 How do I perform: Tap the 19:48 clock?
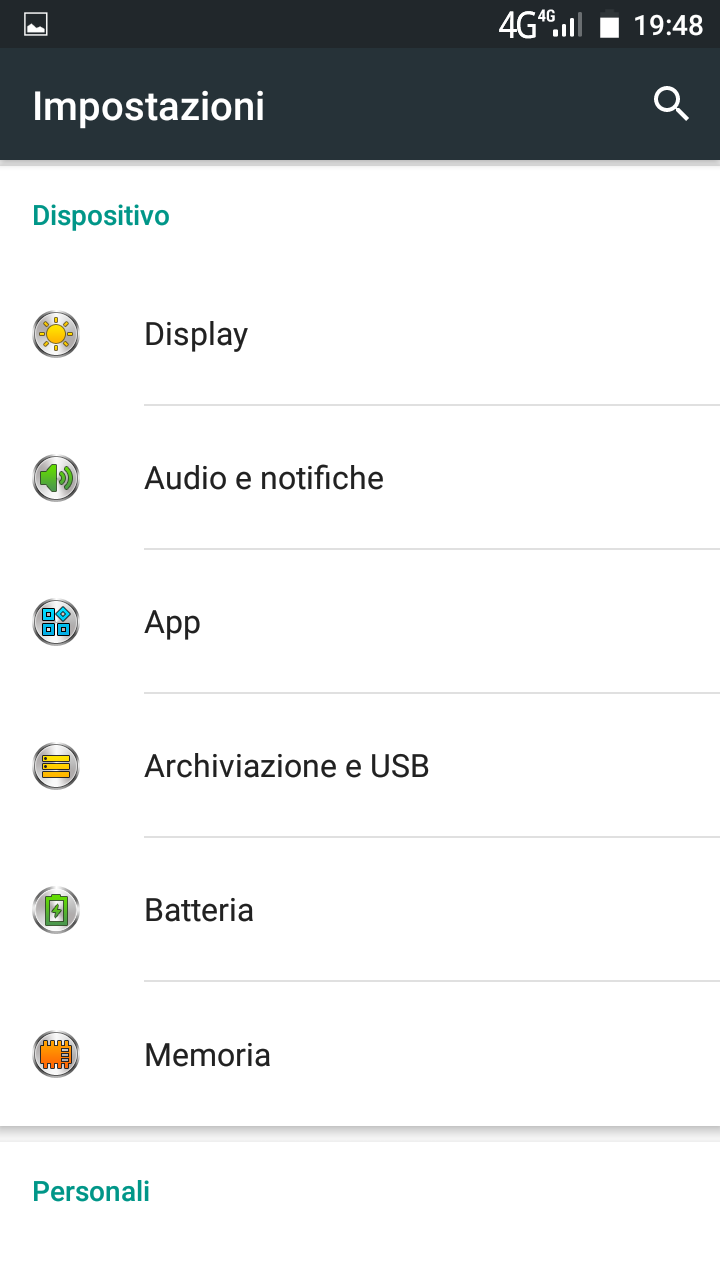point(668,25)
